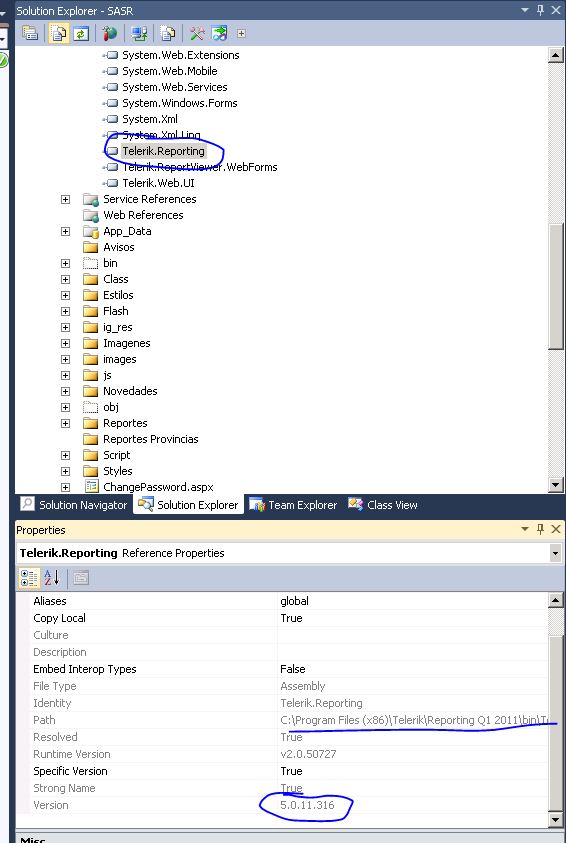Expand the Novedades folder
The image size is (566, 843).
pyautogui.click(x=66, y=391)
